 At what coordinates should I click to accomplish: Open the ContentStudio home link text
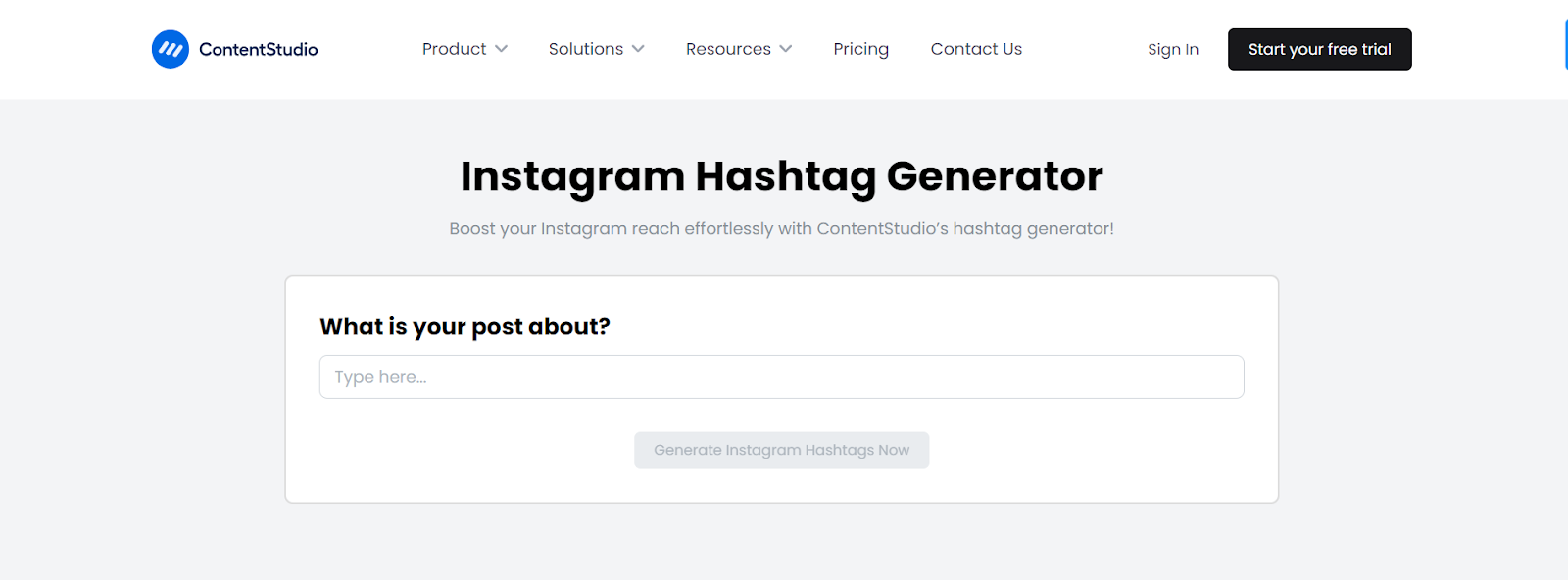[x=259, y=49]
